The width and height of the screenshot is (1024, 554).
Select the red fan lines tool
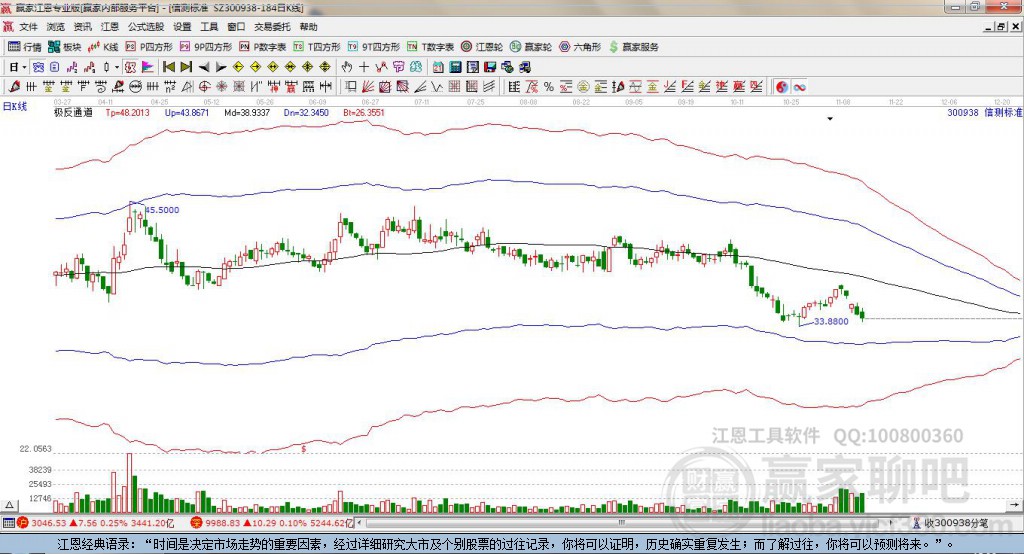(x=368, y=86)
